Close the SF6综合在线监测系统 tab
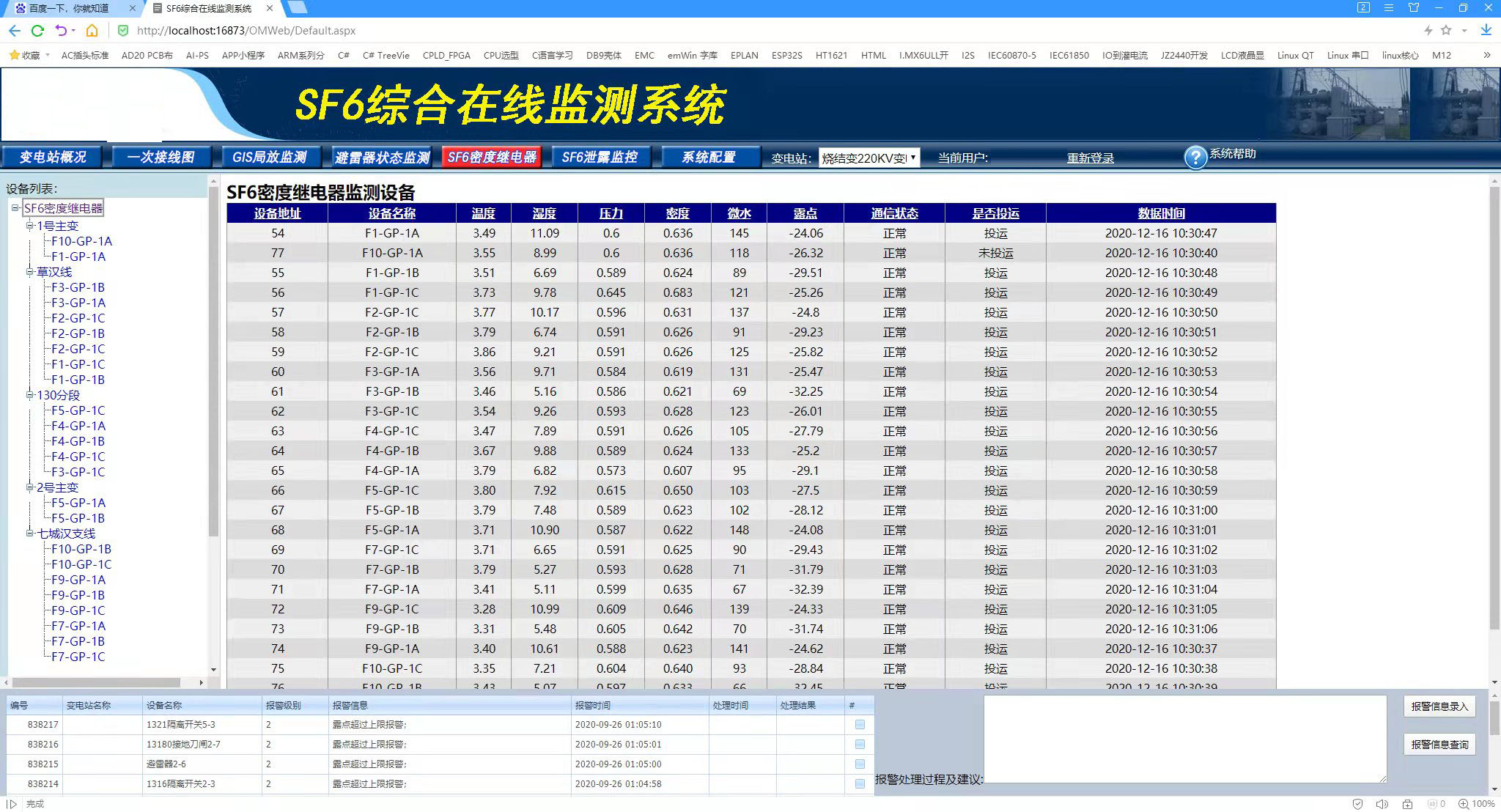1501x812 pixels. click(270, 8)
